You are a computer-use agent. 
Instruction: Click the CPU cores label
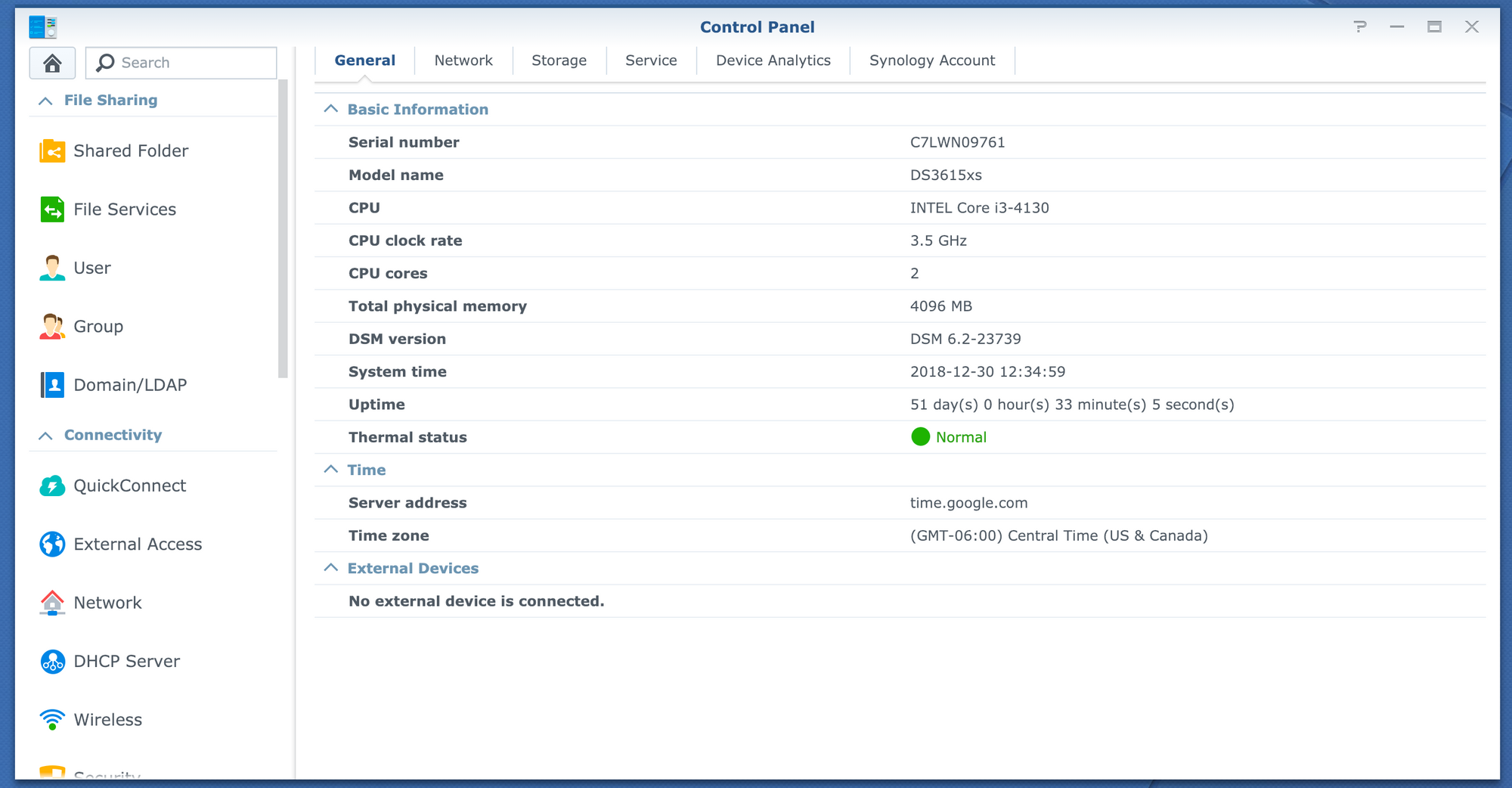click(x=388, y=274)
